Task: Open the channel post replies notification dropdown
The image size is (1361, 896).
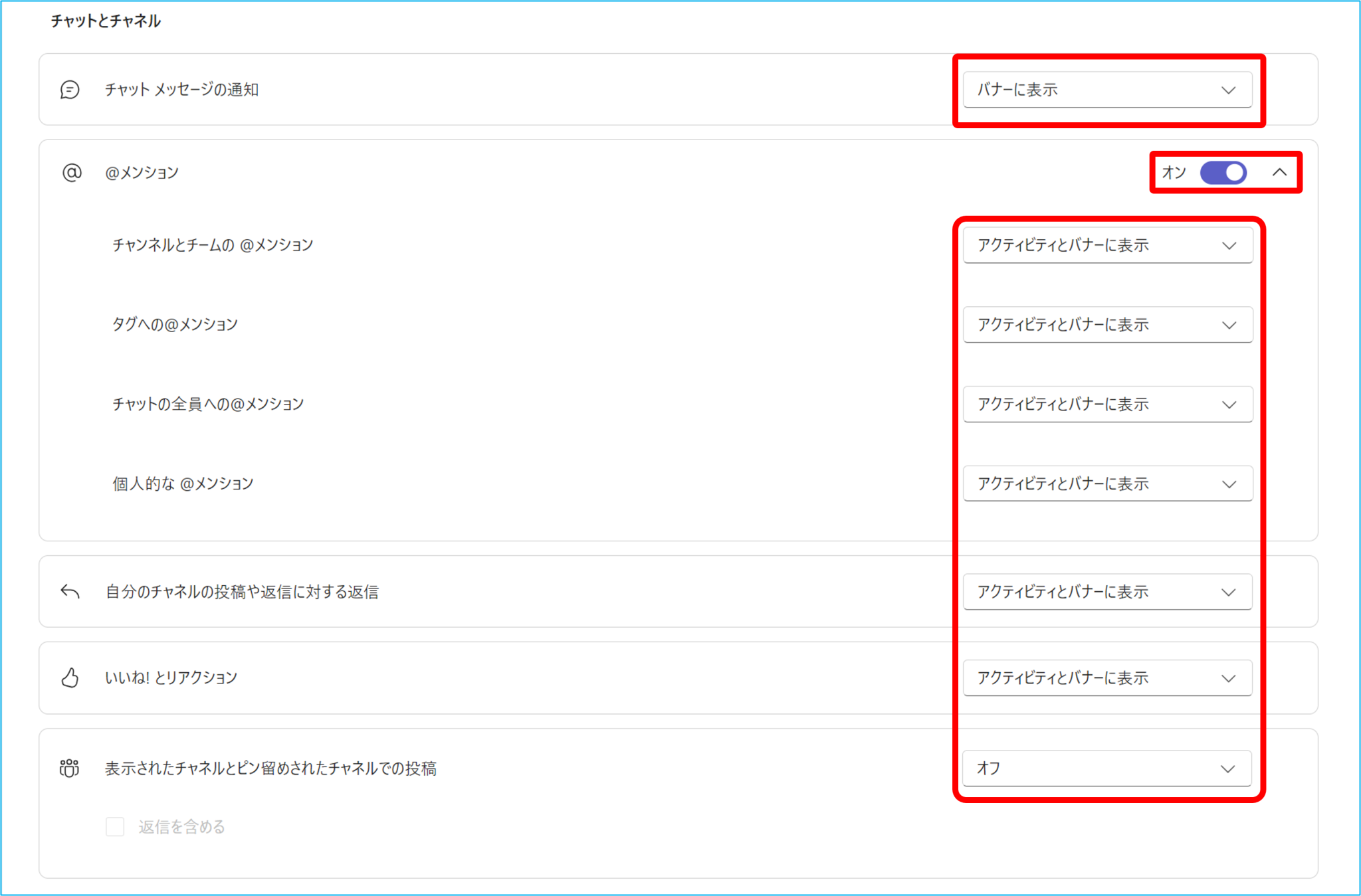Action: click(x=1107, y=592)
